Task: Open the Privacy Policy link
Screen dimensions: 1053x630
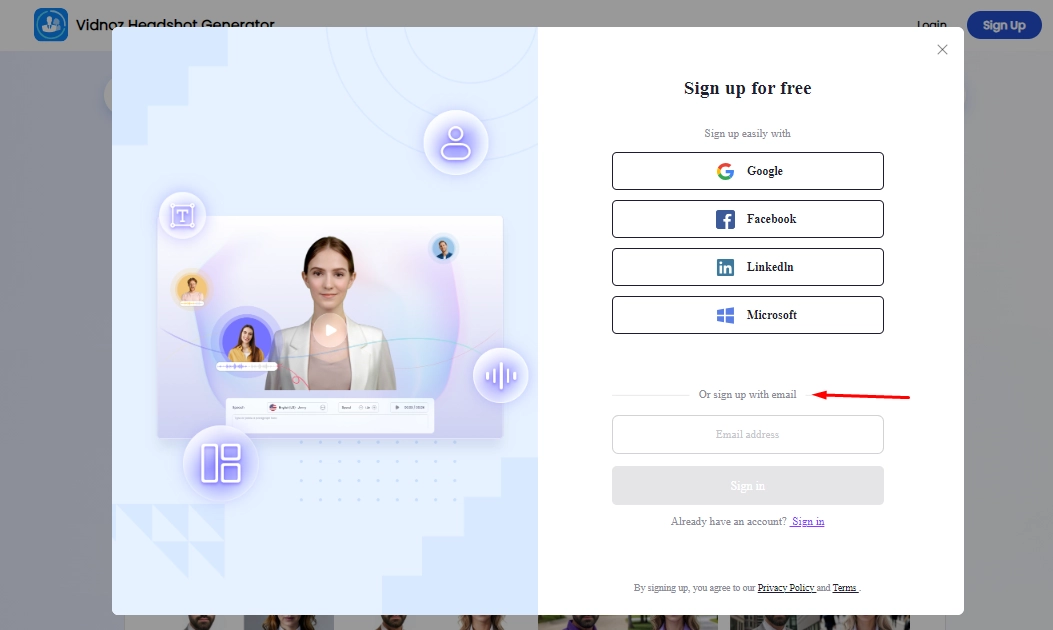Action: tap(786, 588)
